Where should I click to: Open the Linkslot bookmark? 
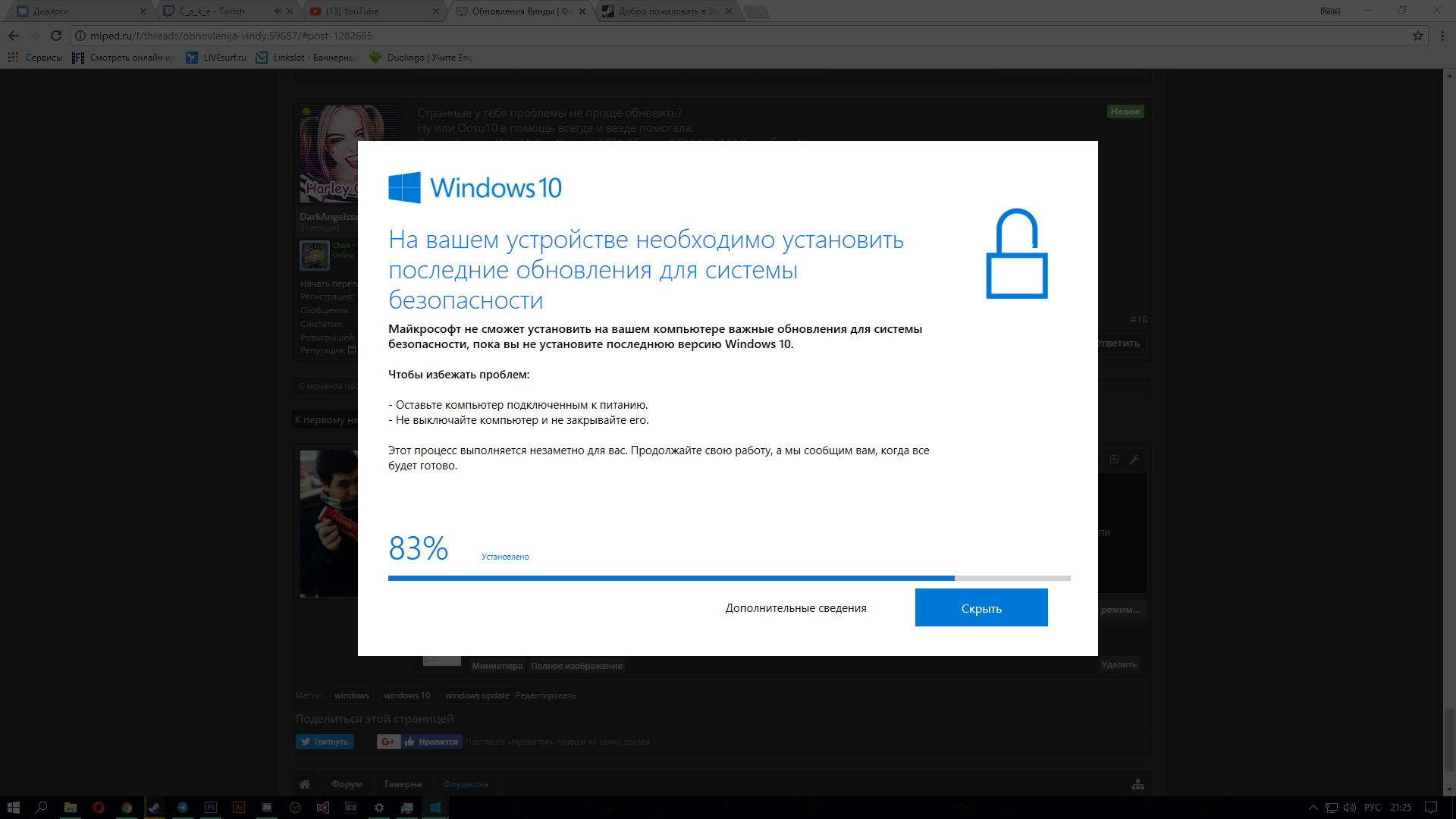307,58
